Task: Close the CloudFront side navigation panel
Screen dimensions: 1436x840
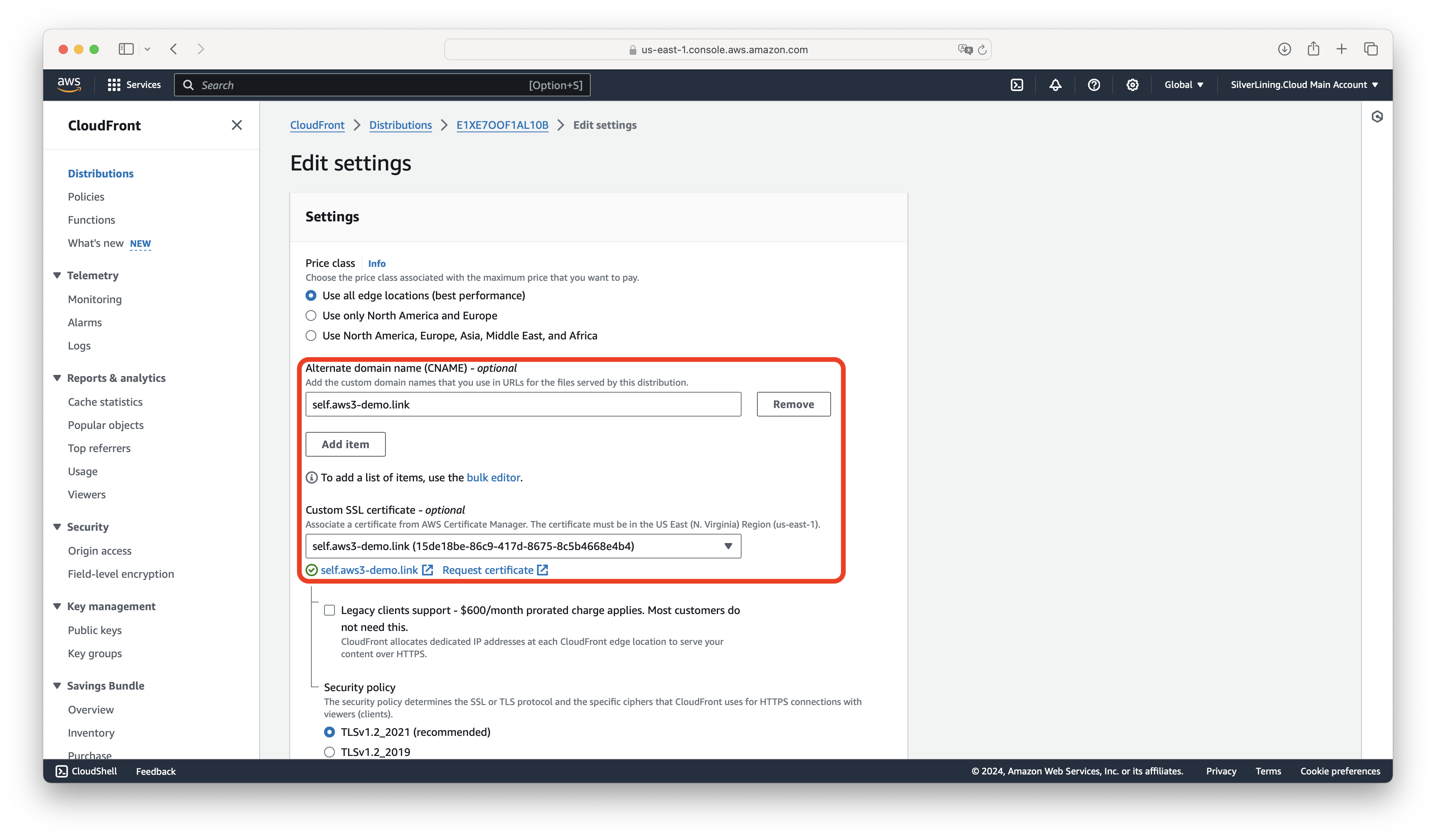Action: pyautogui.click(x=237, y=125)
